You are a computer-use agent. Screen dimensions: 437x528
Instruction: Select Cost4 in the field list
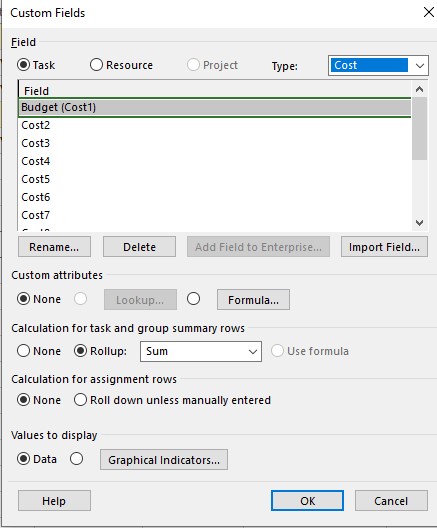point(214,161)
